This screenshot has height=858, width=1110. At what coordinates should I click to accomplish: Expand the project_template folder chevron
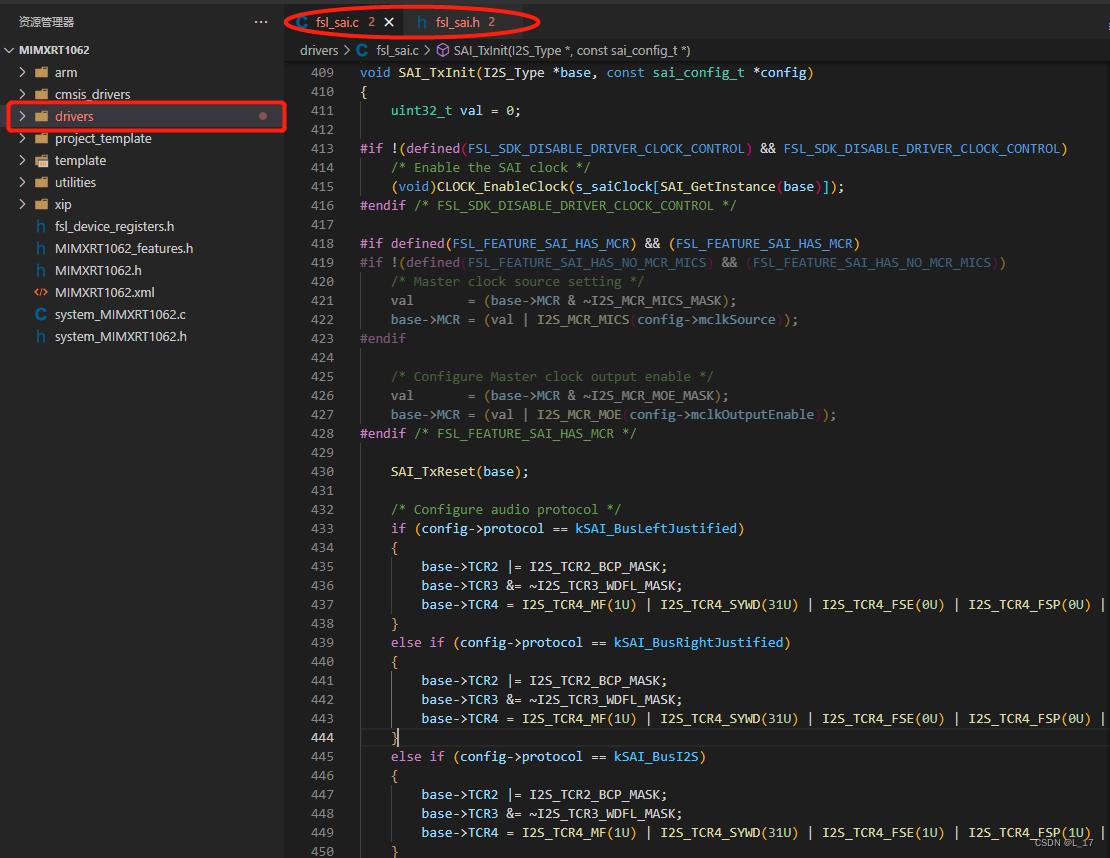(23, 138)
